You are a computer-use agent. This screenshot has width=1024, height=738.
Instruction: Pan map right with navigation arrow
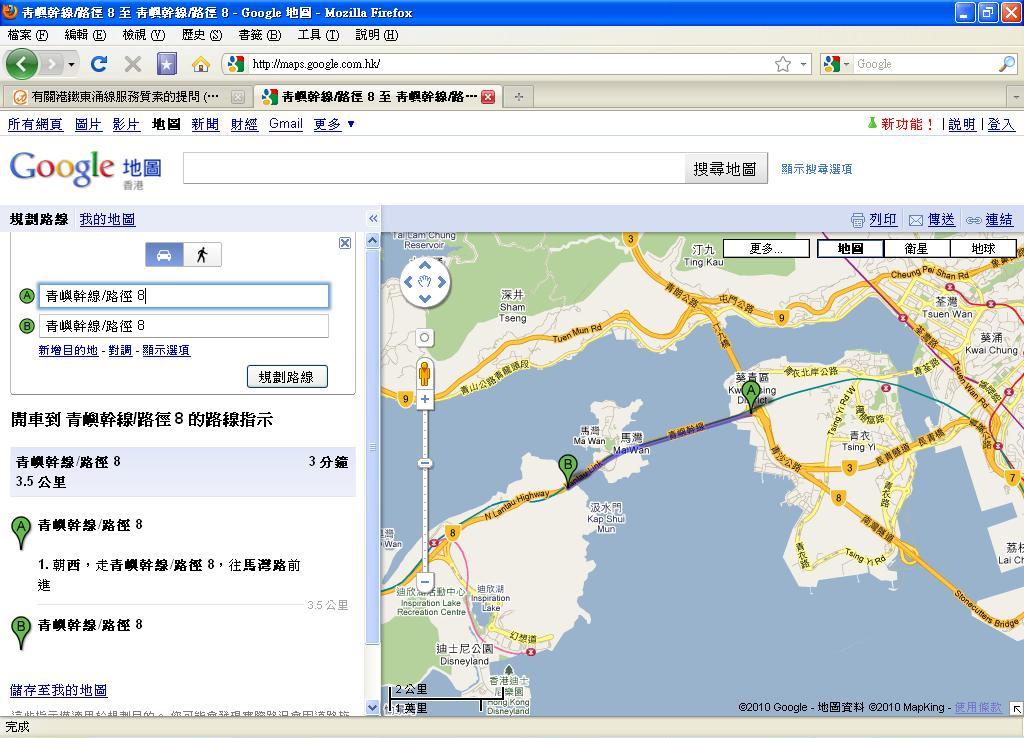442,282
